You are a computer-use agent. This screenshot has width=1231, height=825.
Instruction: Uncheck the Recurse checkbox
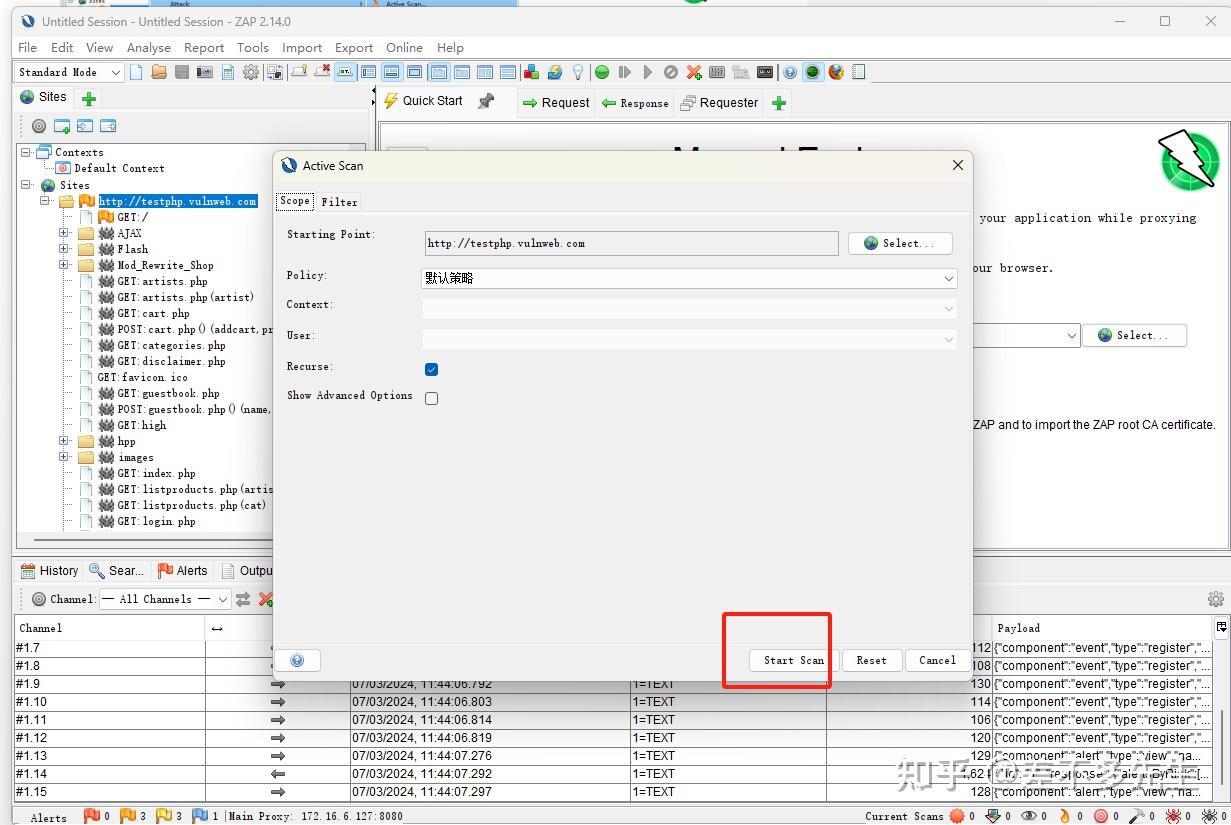pyautogui.click(x=431, y=369)
